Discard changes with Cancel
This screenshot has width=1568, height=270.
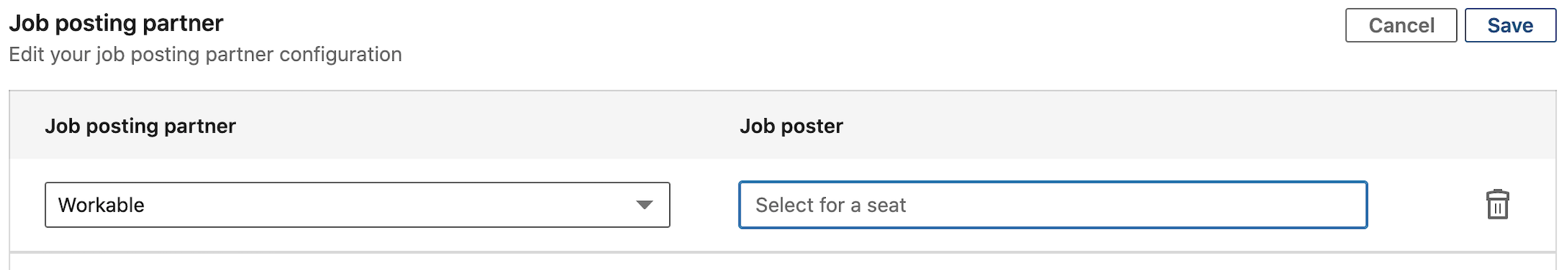(x=1400, y=26)
